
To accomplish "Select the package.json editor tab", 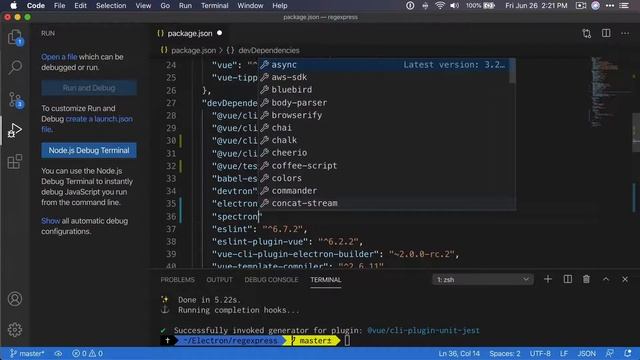I will click(190, 33).
